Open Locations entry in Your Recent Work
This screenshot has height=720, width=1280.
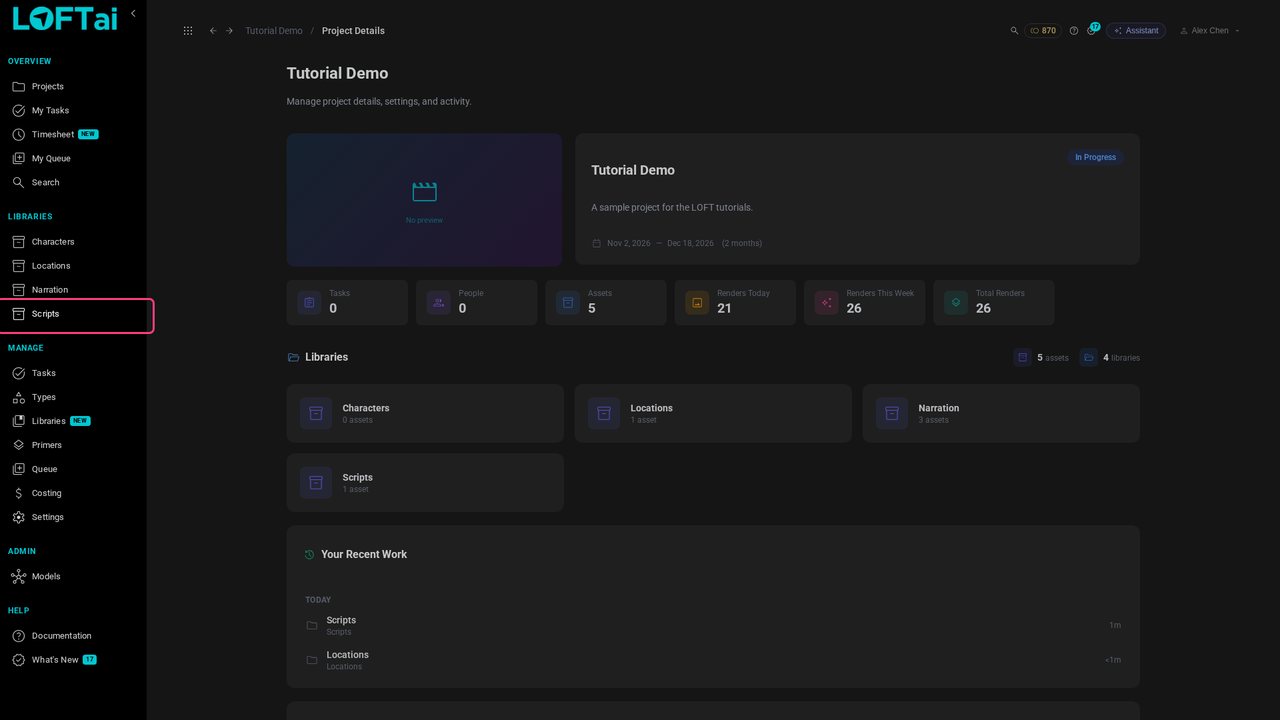[713, 660]
